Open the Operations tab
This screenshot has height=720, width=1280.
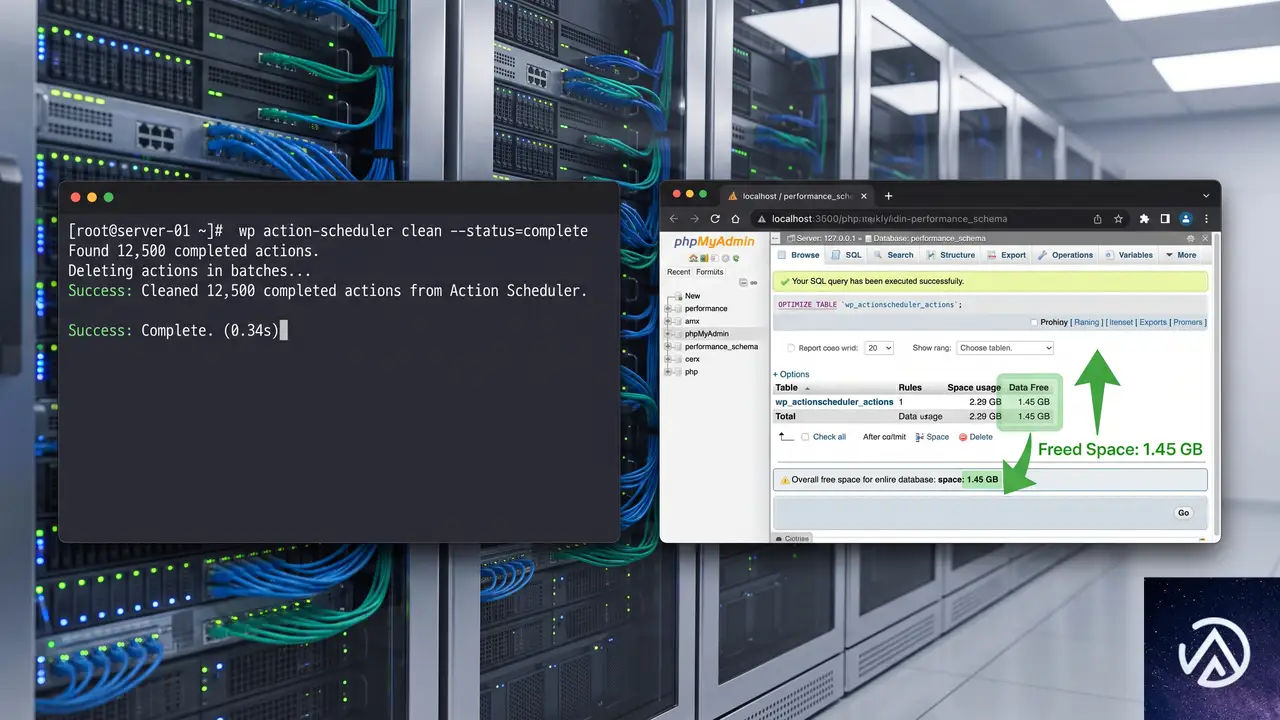pos(1066,255)
